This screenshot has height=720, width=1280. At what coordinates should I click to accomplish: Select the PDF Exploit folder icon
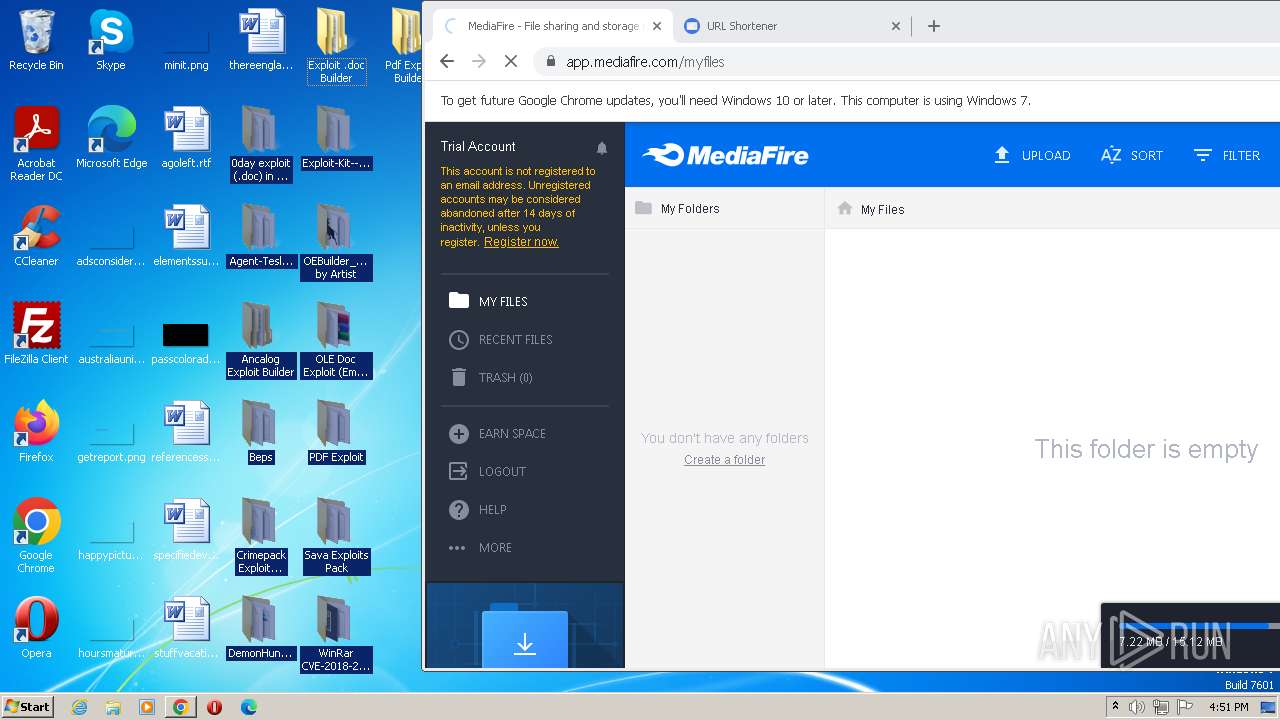(336, 432)
